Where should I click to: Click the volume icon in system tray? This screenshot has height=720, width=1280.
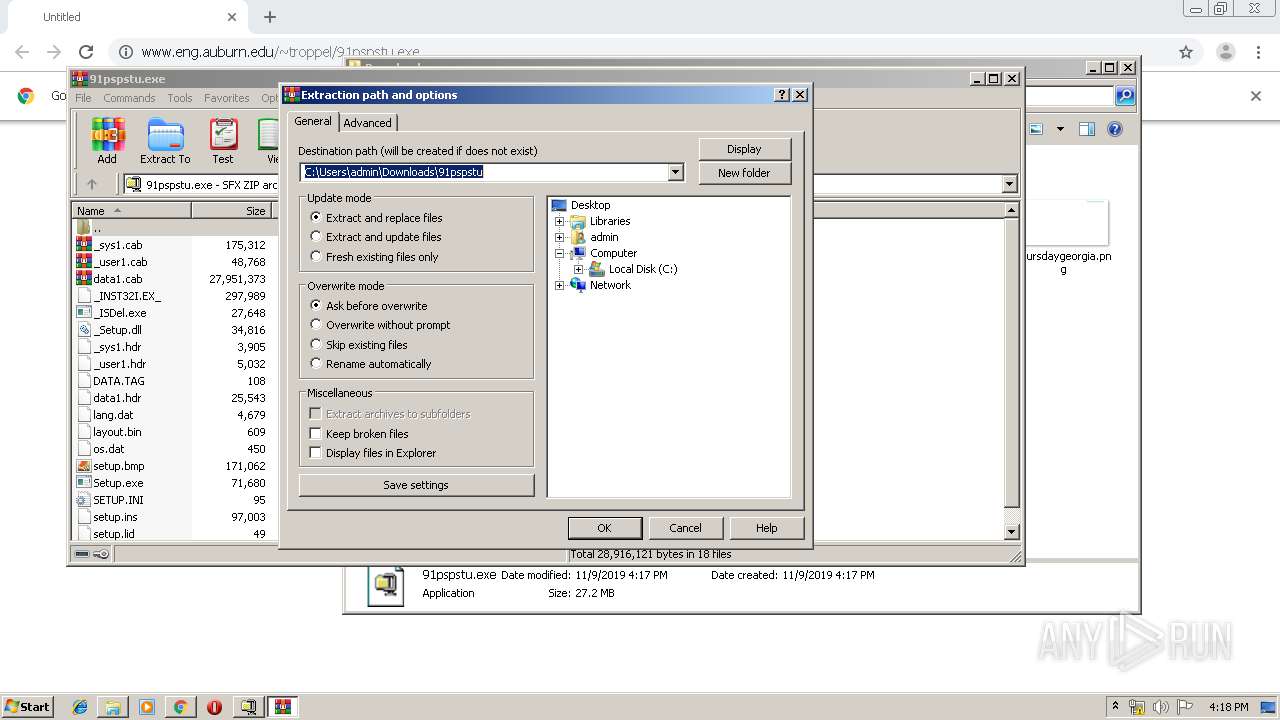(x=1161, y=707)
